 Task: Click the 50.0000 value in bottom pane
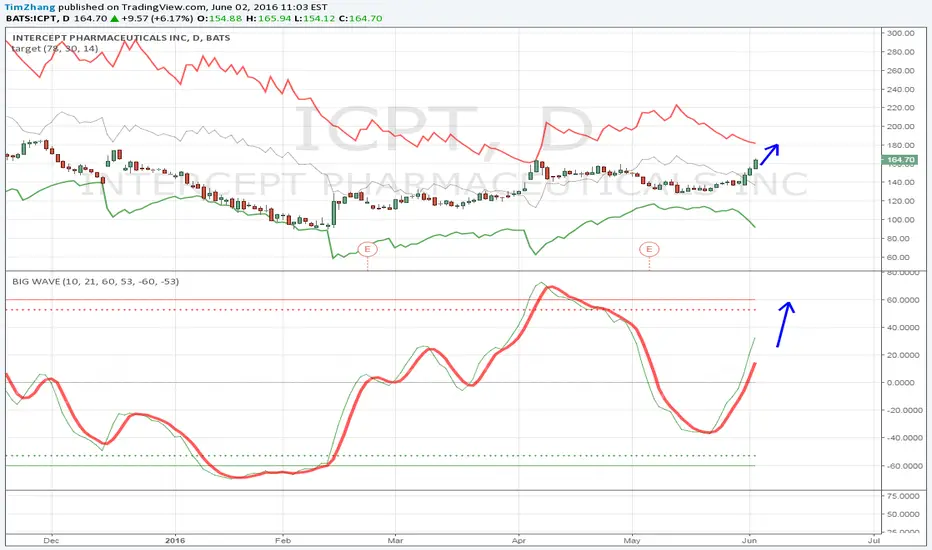tap(903, 514)
